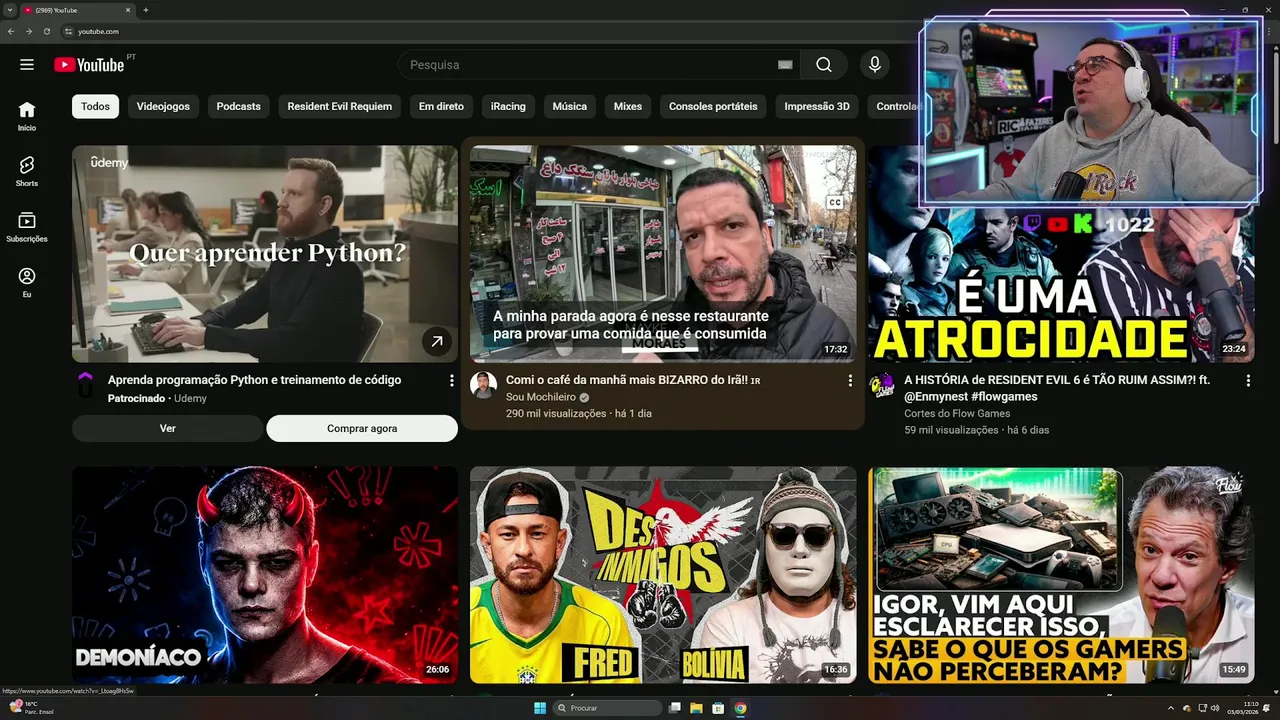Go back in browser

(x=11, y=32)
